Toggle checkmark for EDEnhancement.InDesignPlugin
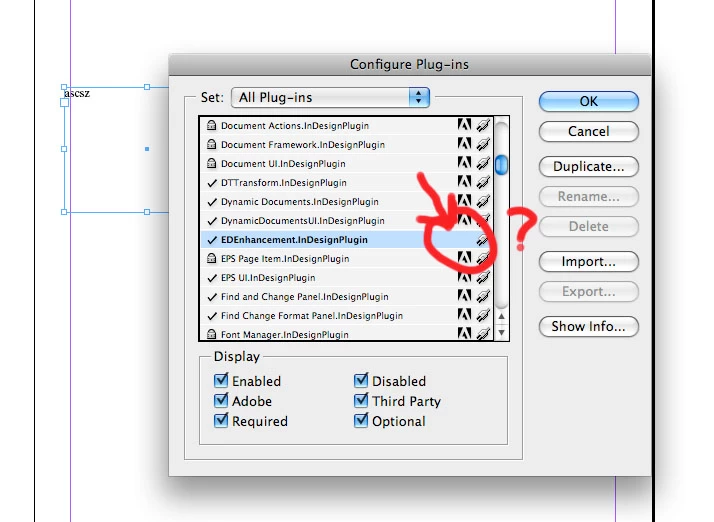The height and width of the screenshot is (522, 714). pos(212,240)
